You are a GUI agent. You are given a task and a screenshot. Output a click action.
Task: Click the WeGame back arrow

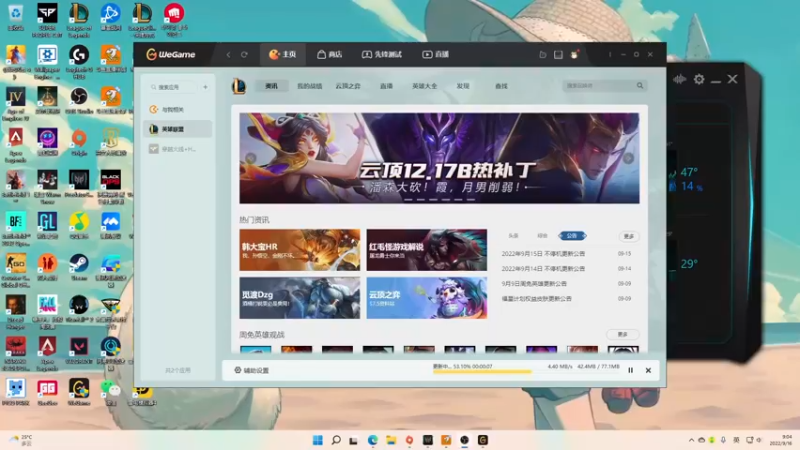pyautogui.click(x=229, y=54)
